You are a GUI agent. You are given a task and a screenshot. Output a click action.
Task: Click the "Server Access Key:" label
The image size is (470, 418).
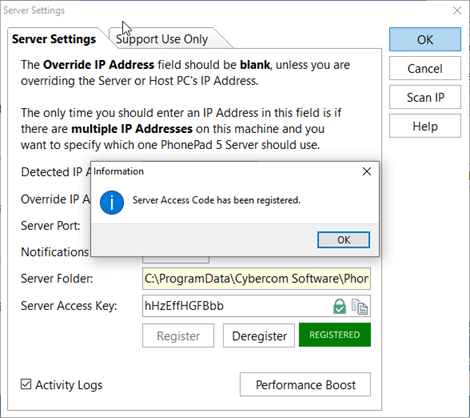pos(69,306)
